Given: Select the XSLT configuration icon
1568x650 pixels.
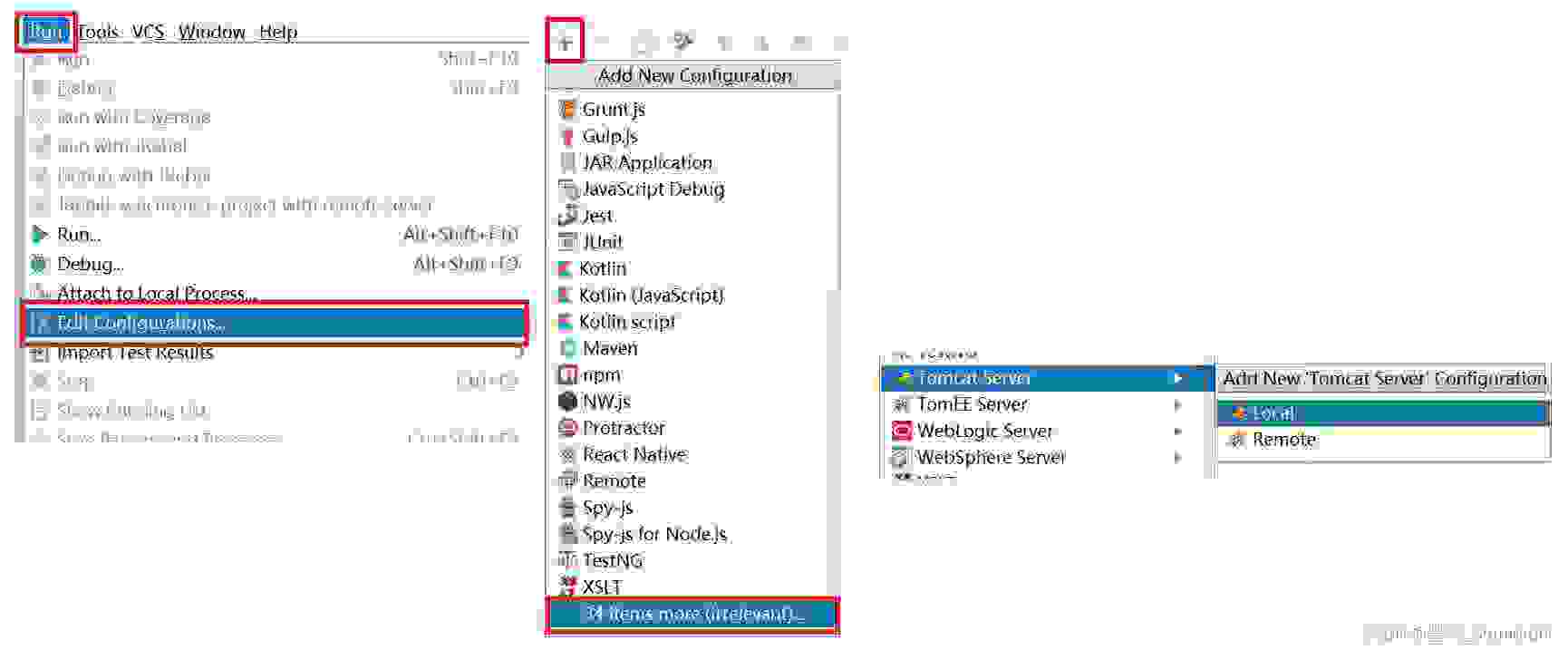Looking at the screenshot, I should (567, 587).
